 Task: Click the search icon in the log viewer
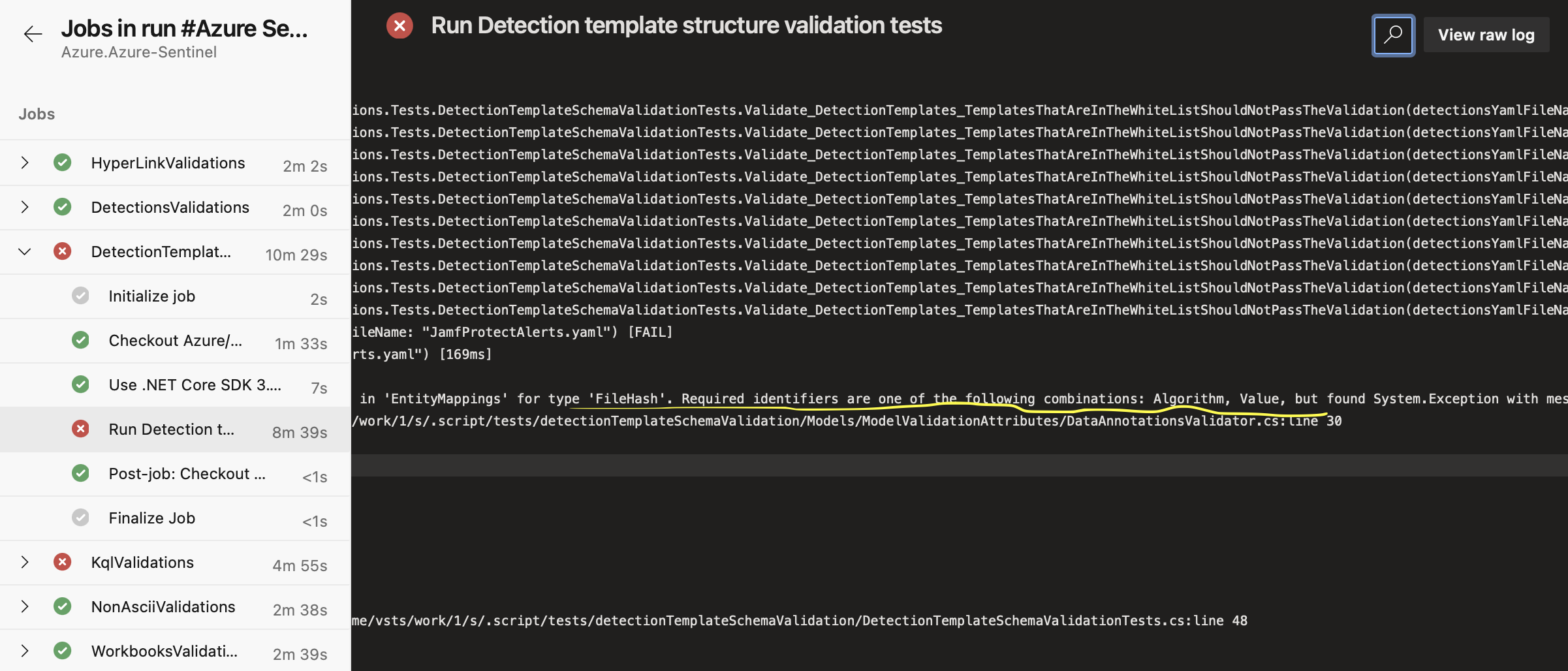coord(1392,34)
